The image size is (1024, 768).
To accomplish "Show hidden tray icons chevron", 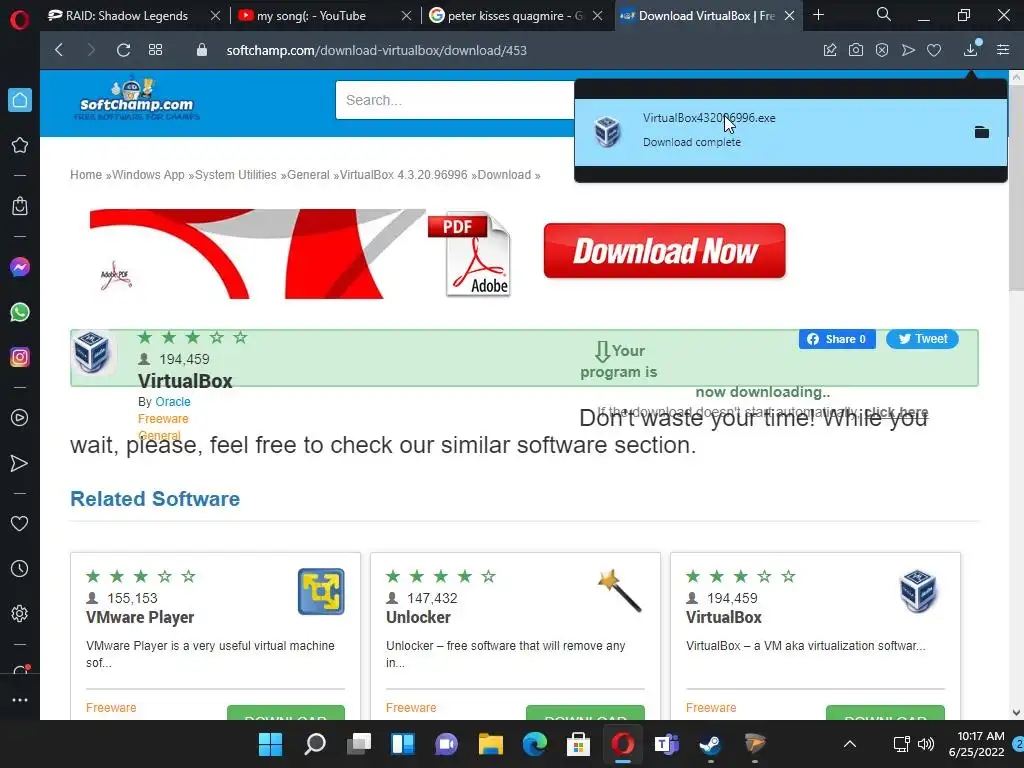I will (x=850, y=744).
